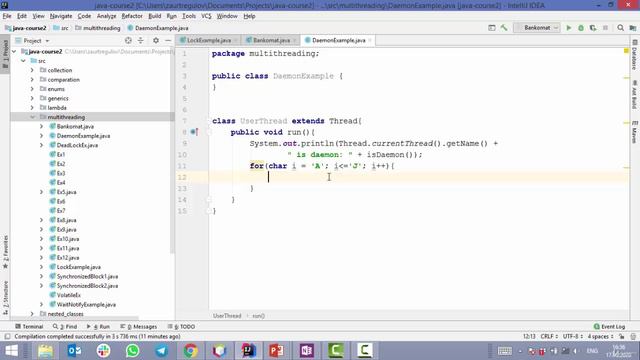The height and width of the screenshot is (360, 640).
Task: Open Chrome from the taskbar
Action: point(190,351)
